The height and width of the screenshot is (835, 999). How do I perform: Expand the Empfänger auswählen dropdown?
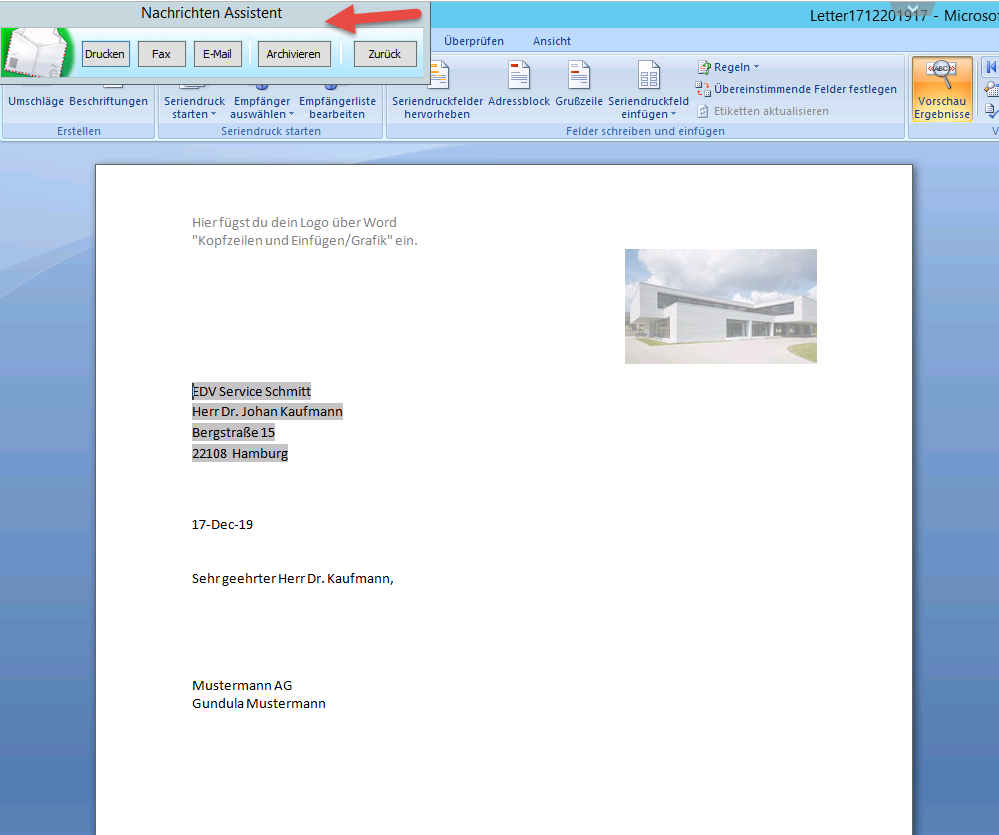[x=262, y=107]
